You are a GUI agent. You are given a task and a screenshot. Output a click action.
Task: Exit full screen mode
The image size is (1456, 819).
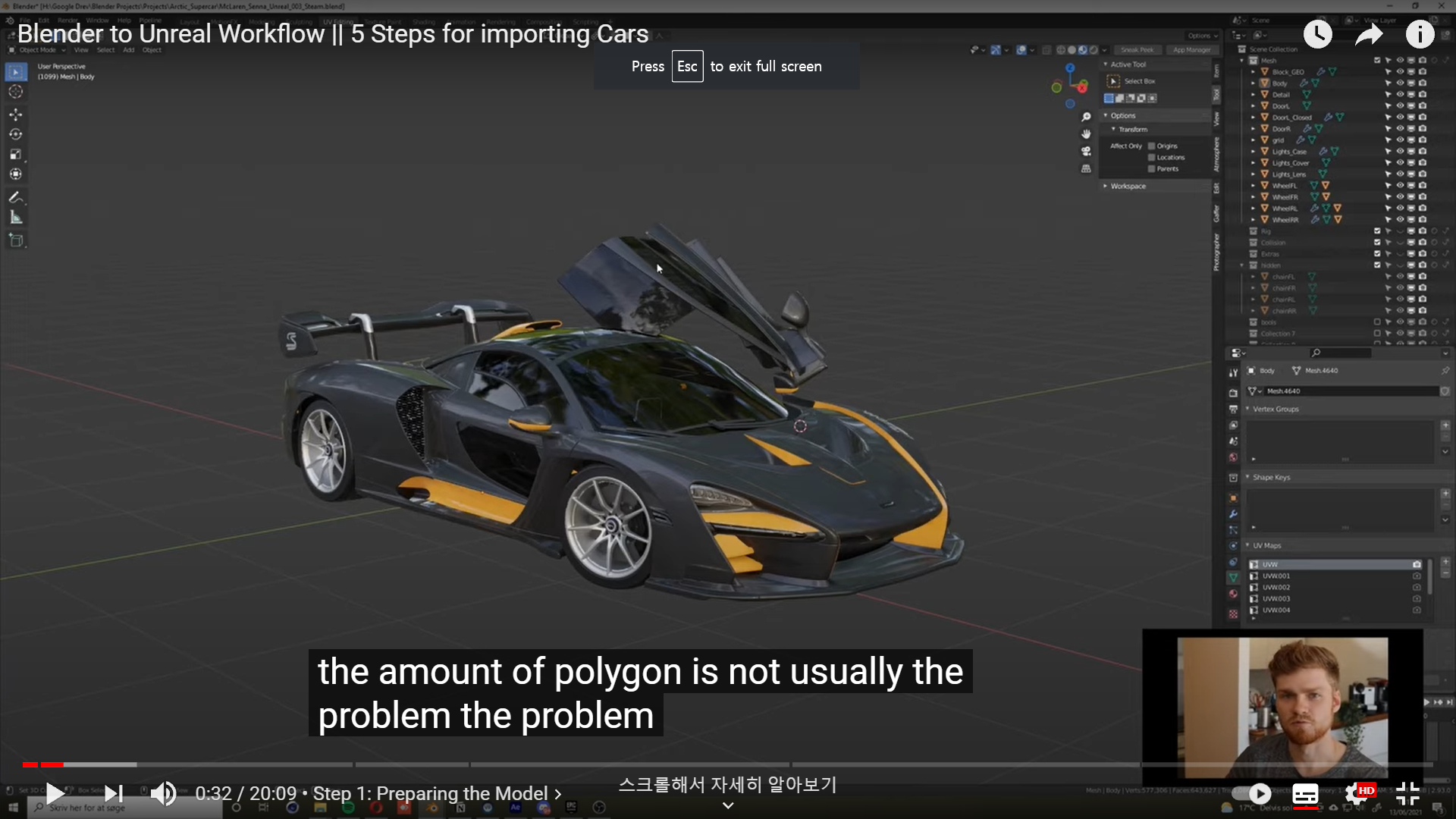click(1407, 794)
